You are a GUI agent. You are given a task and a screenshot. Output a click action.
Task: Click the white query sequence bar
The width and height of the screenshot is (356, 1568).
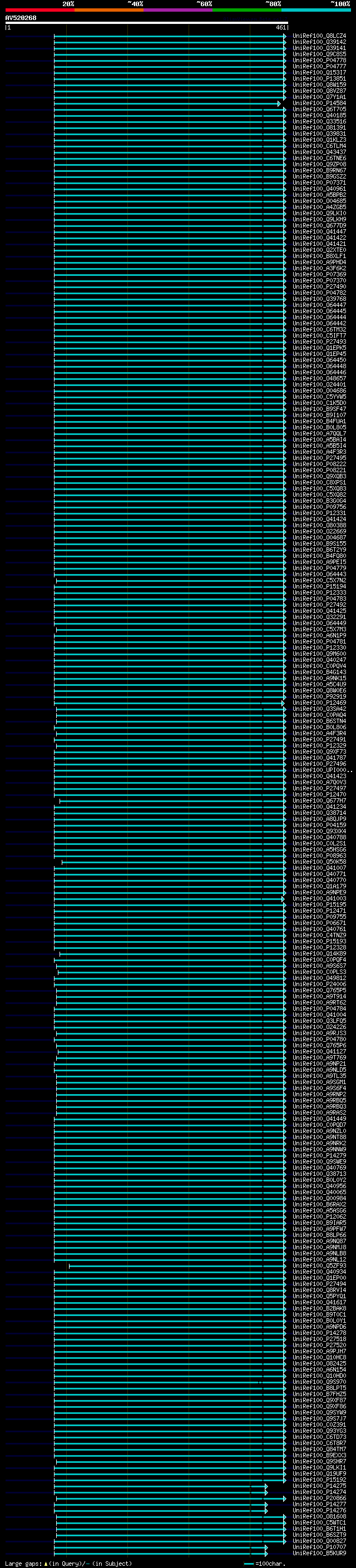(147, 22)
